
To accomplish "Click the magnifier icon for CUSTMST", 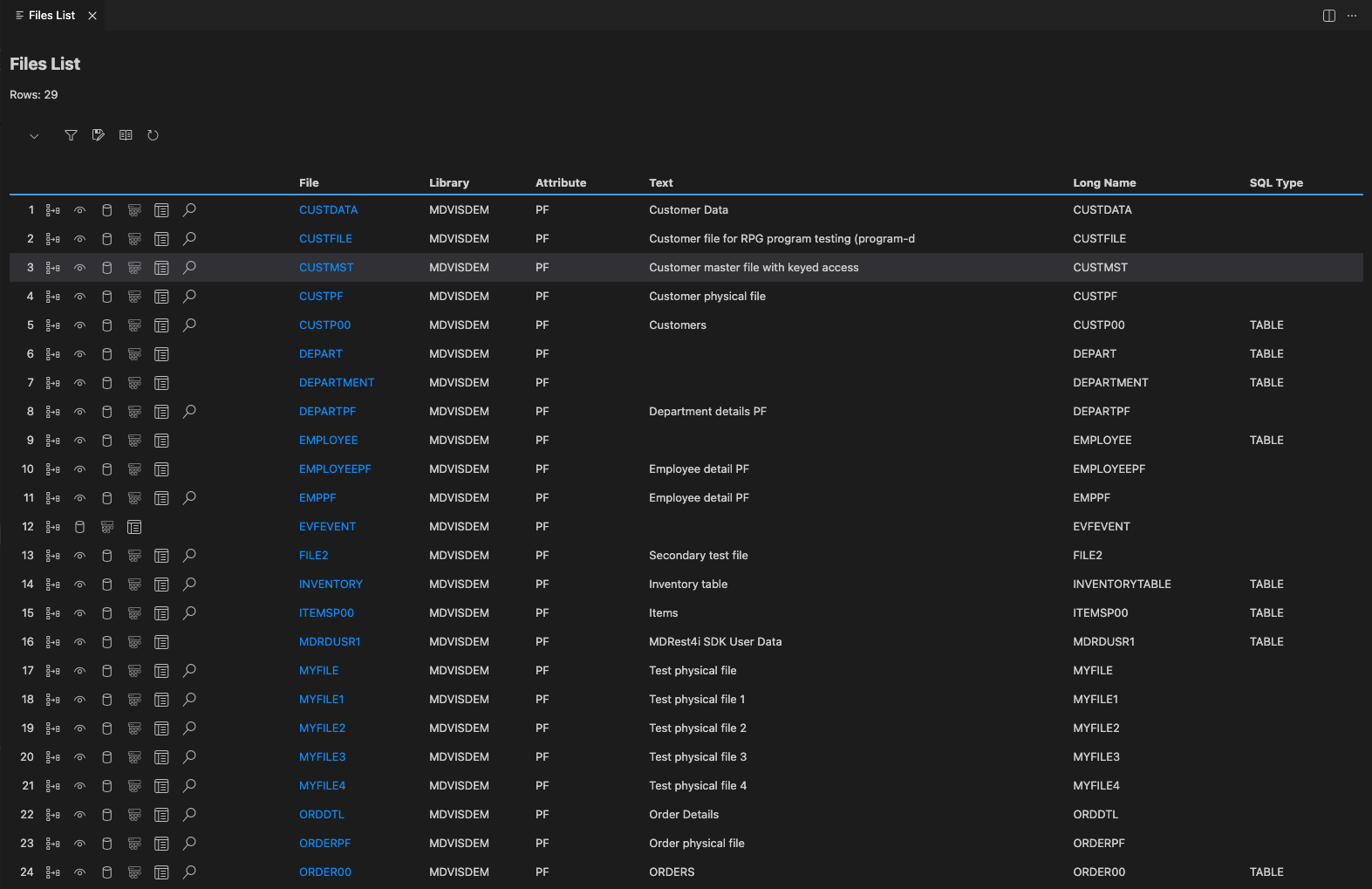I will pos(189,268).
